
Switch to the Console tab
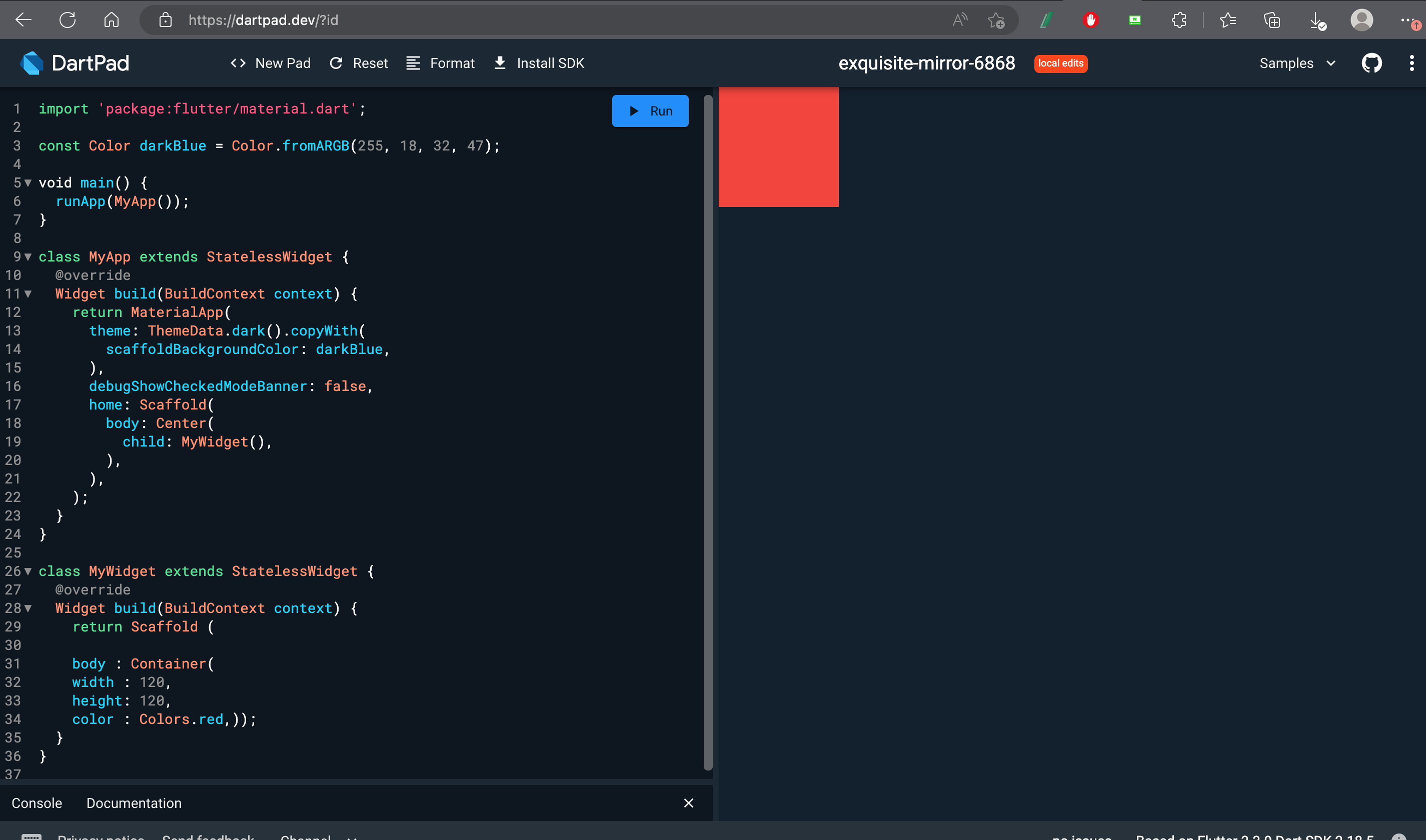click(37, 802)
